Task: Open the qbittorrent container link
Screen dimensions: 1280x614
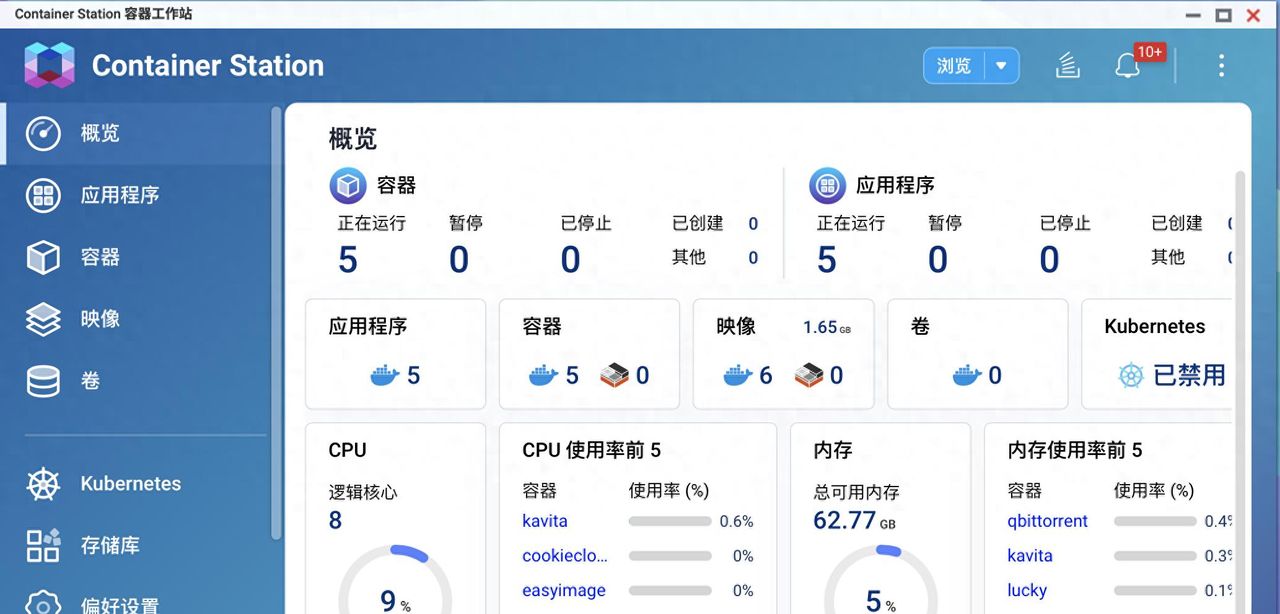Action: pos(1047,521)
